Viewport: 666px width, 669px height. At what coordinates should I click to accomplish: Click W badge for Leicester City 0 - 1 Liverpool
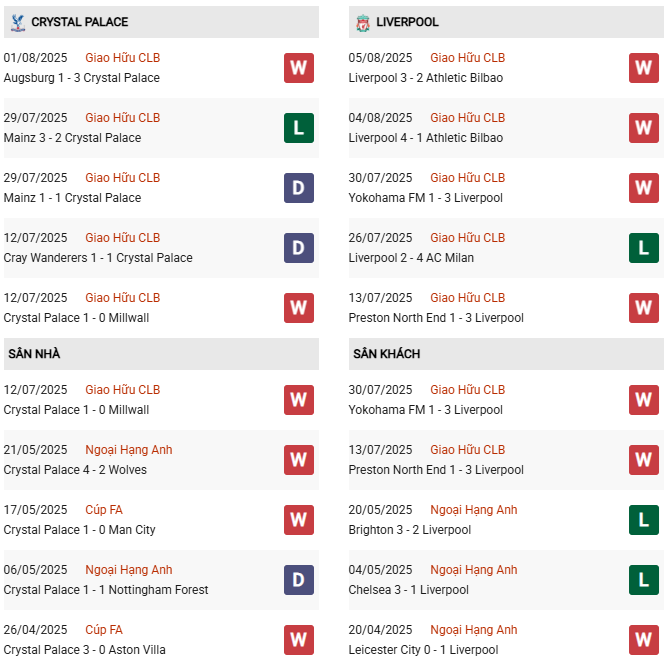[643, 640]
